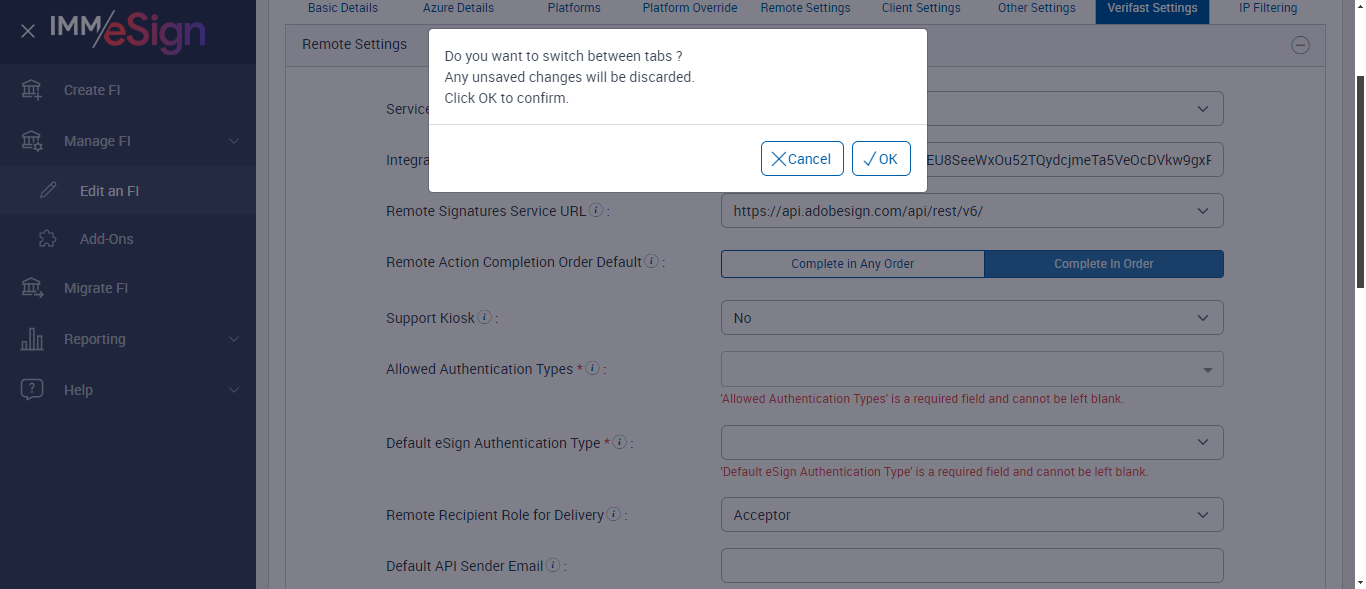Image resolution: width=1366 pixels, height=589 pixels.
Task: Switch to the IP Filtering tab
Action: tap(1267, 8)
